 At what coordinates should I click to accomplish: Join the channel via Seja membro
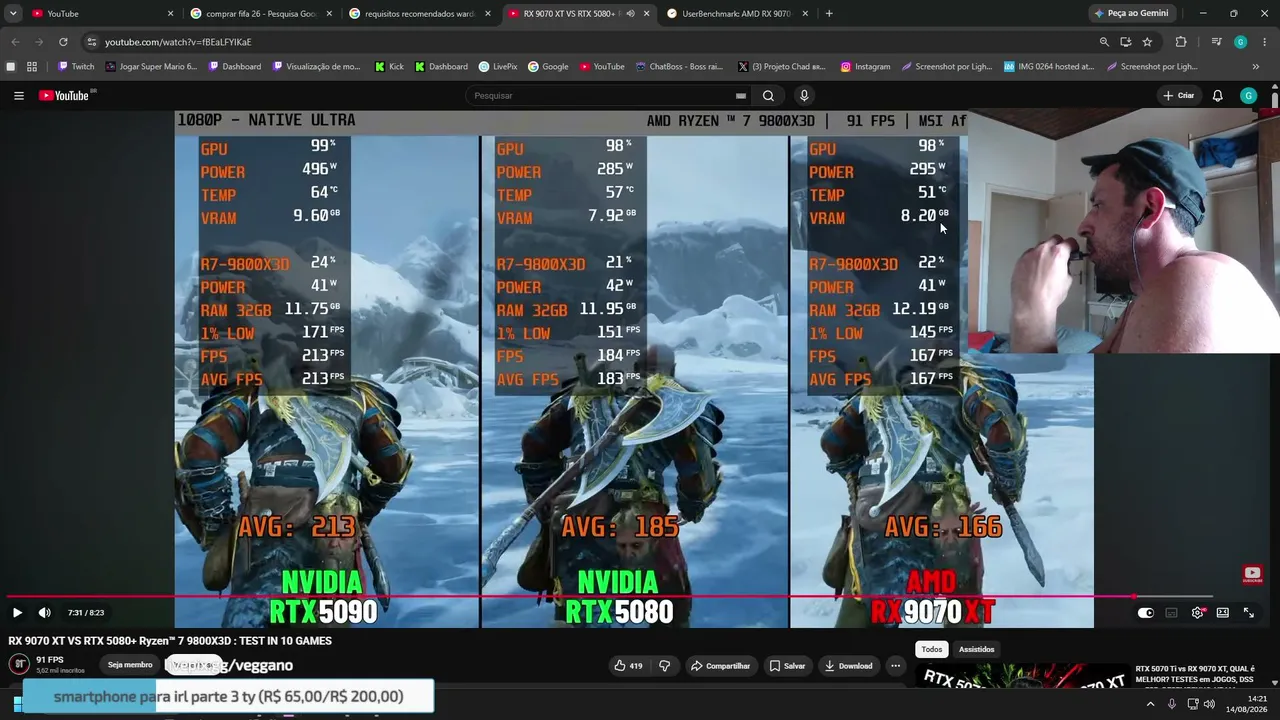pos(130,665)
